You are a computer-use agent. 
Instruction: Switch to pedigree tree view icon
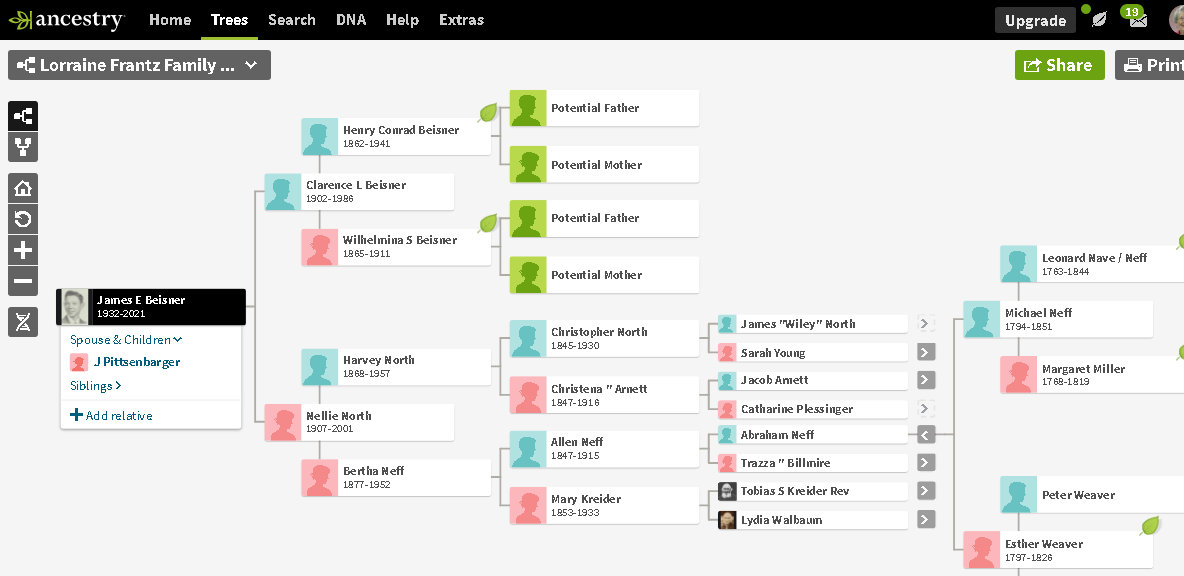pos(23,116)
